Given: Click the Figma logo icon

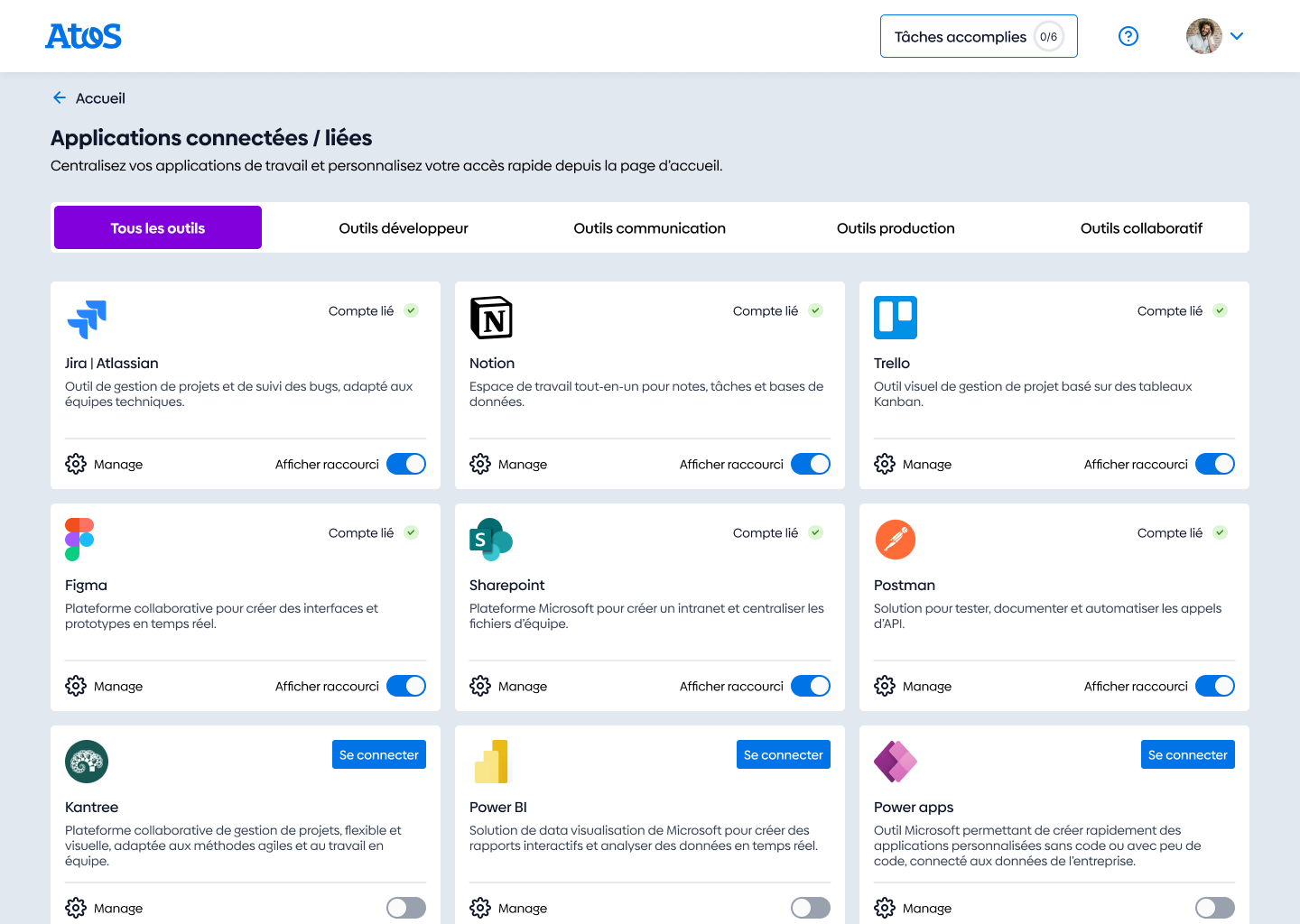Looking at the screenshot, I should click(79, 540).
